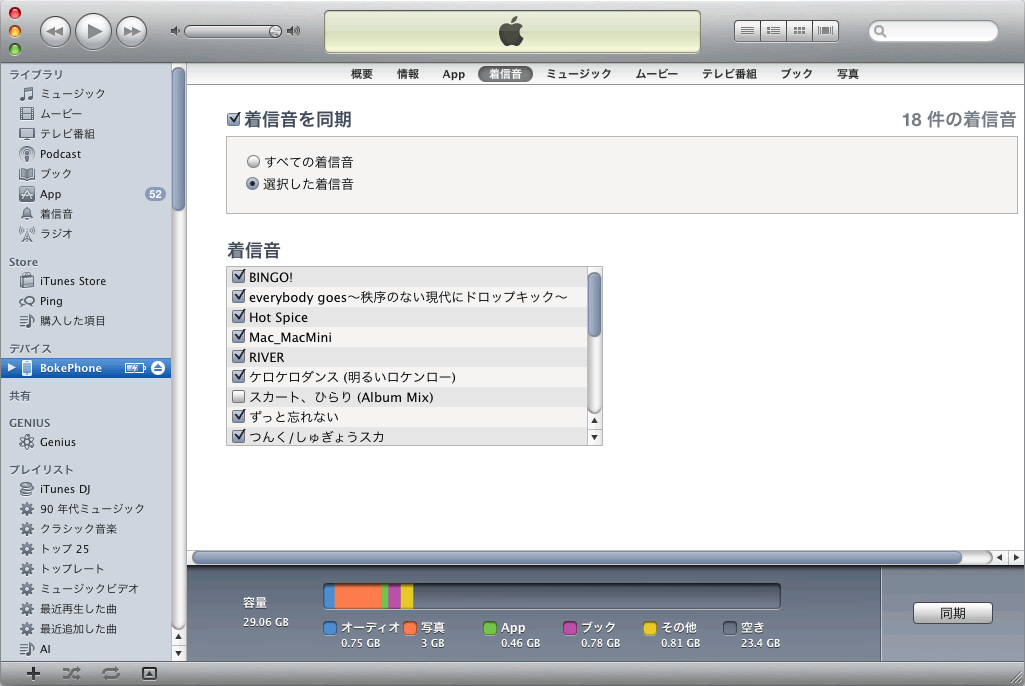Uncheck everybody goes ringtone checkbox
1025x686 pixels.
click(239, 296)
